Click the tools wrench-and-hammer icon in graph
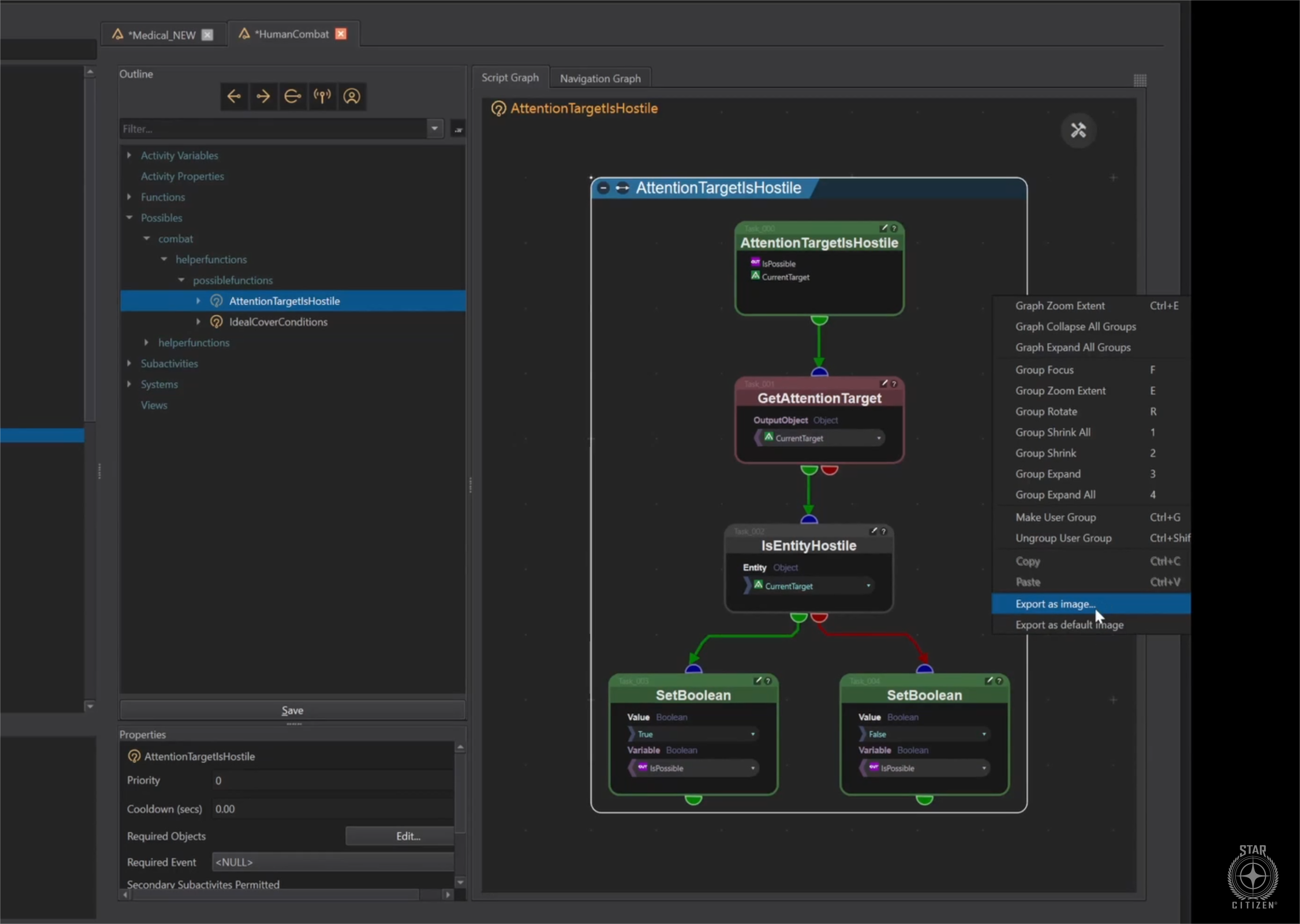 (1078, 130)
